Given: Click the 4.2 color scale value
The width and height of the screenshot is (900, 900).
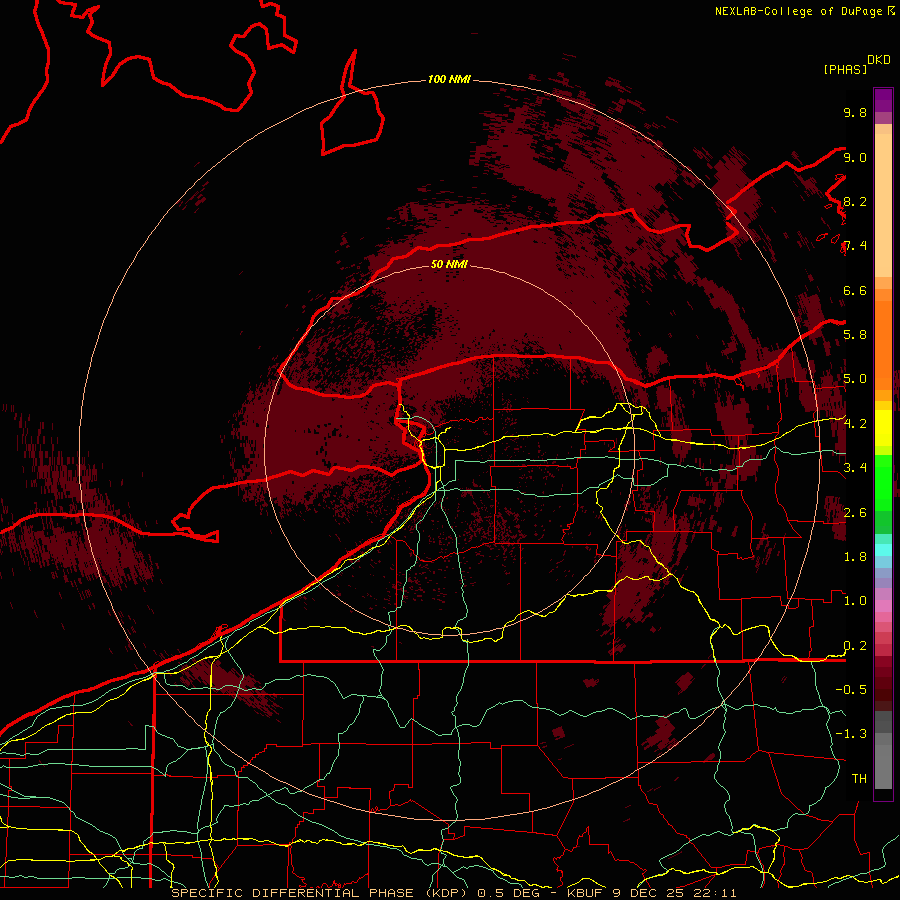Looking at the screenshot, I should [x=855, y=424].
